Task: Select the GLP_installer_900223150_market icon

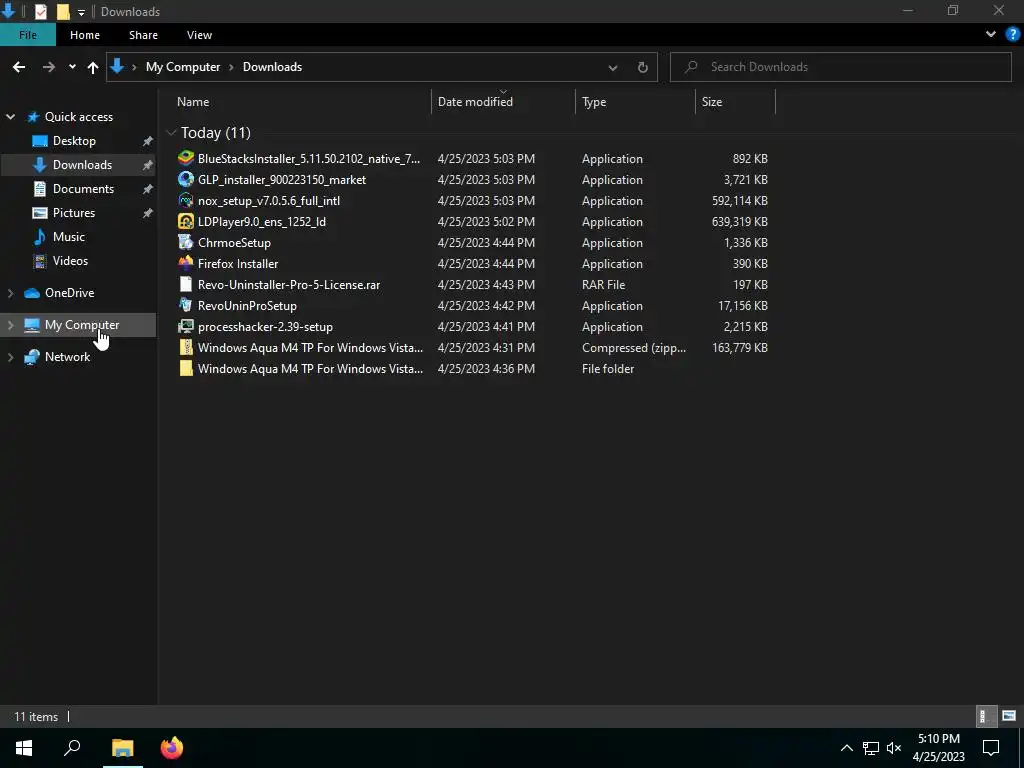Action: click(x=186, y=179)
